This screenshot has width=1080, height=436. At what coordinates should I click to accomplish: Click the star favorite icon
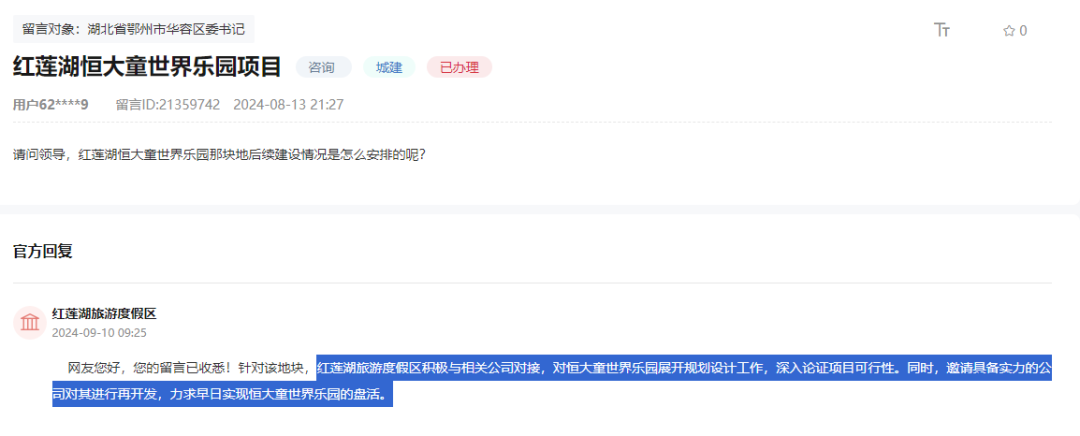pyautogui.click(x=1009, y=30)
